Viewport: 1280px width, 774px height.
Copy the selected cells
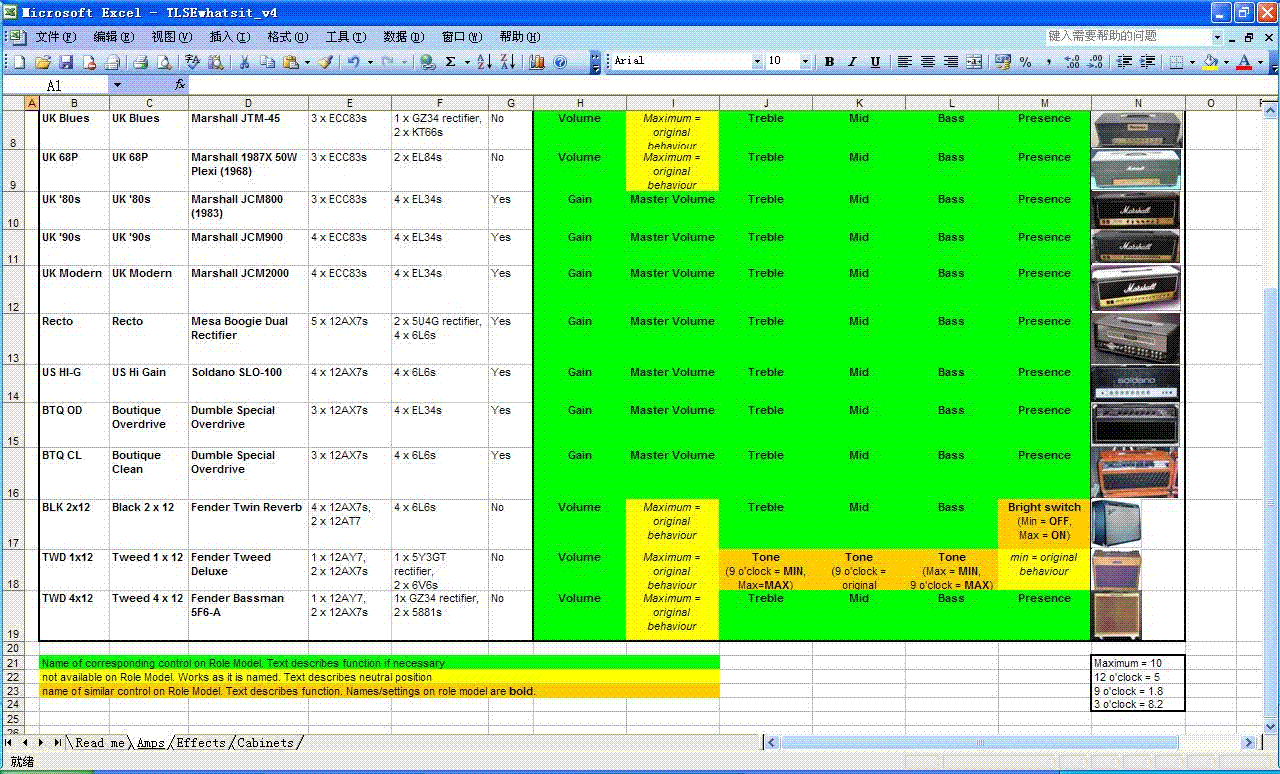click(267, 62)
